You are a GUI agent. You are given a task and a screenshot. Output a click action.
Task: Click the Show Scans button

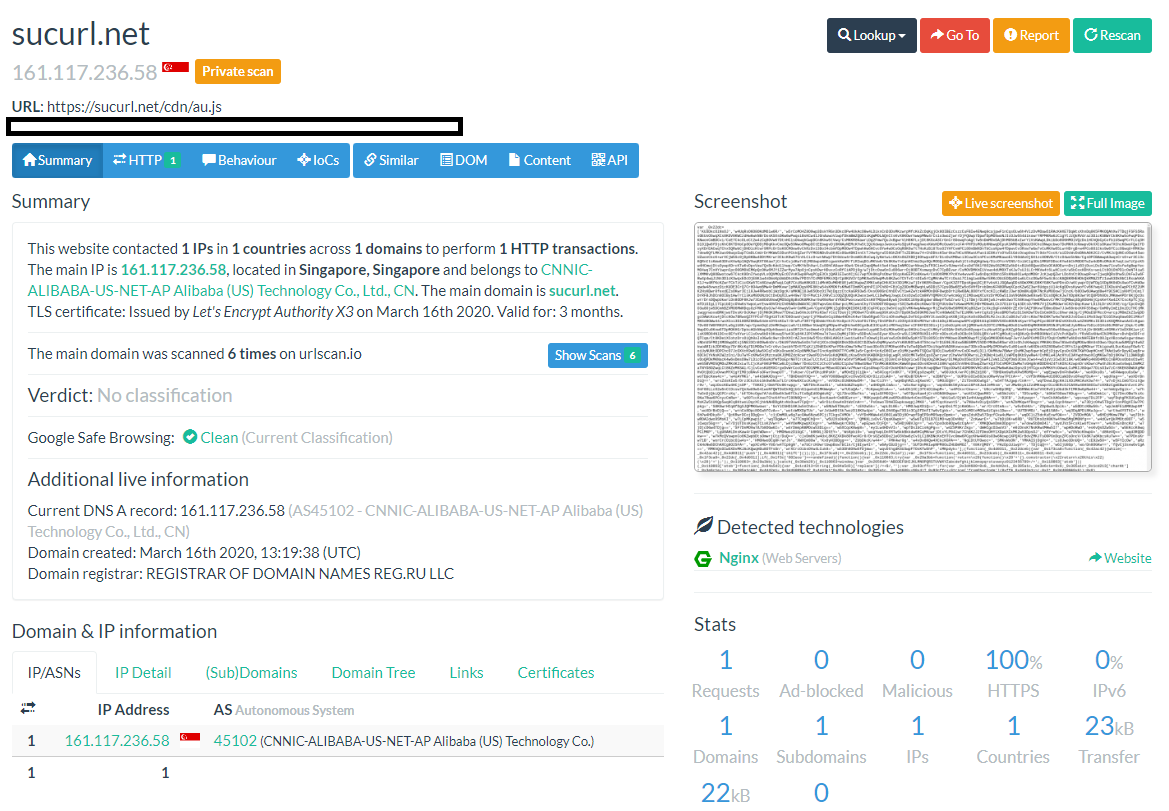tap(597, 356)
